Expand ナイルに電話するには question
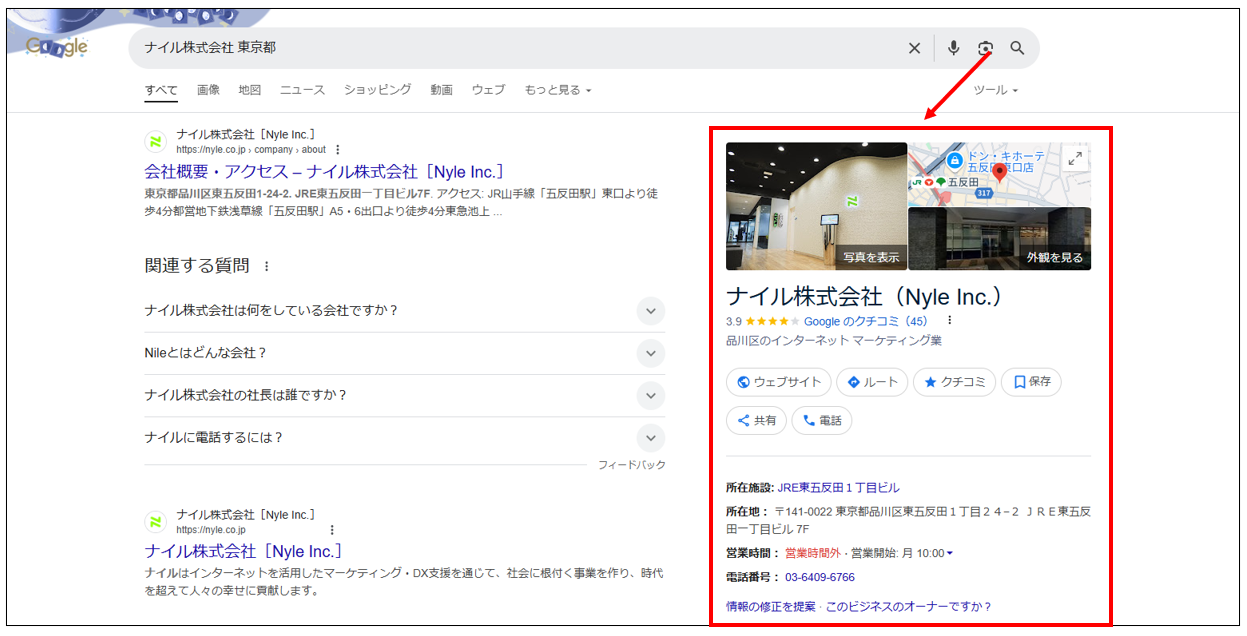Screen dimensions: 1247x636 [651, 437]
